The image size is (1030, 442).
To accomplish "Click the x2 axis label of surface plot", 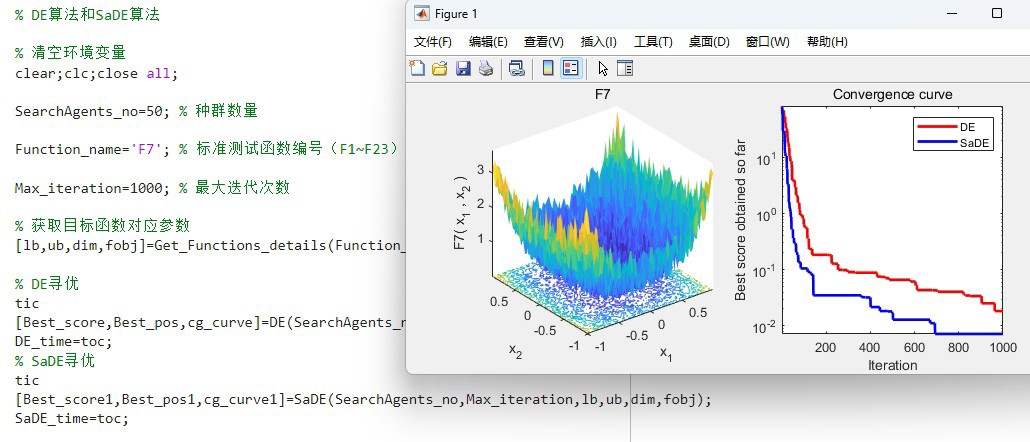I will point(516,351).
